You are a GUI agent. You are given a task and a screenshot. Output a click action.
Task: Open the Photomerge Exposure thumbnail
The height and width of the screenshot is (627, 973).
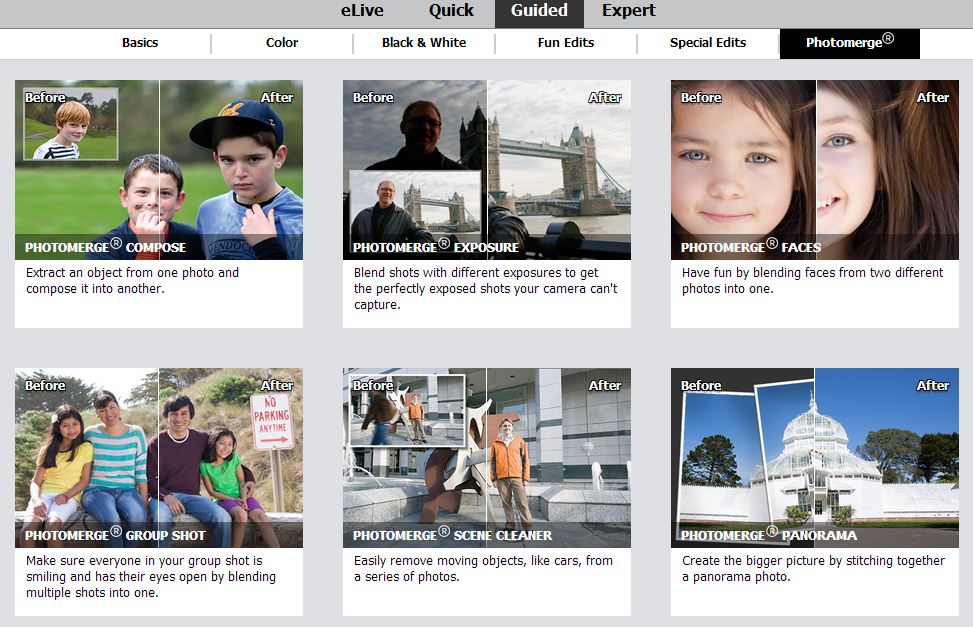(486, 169)
